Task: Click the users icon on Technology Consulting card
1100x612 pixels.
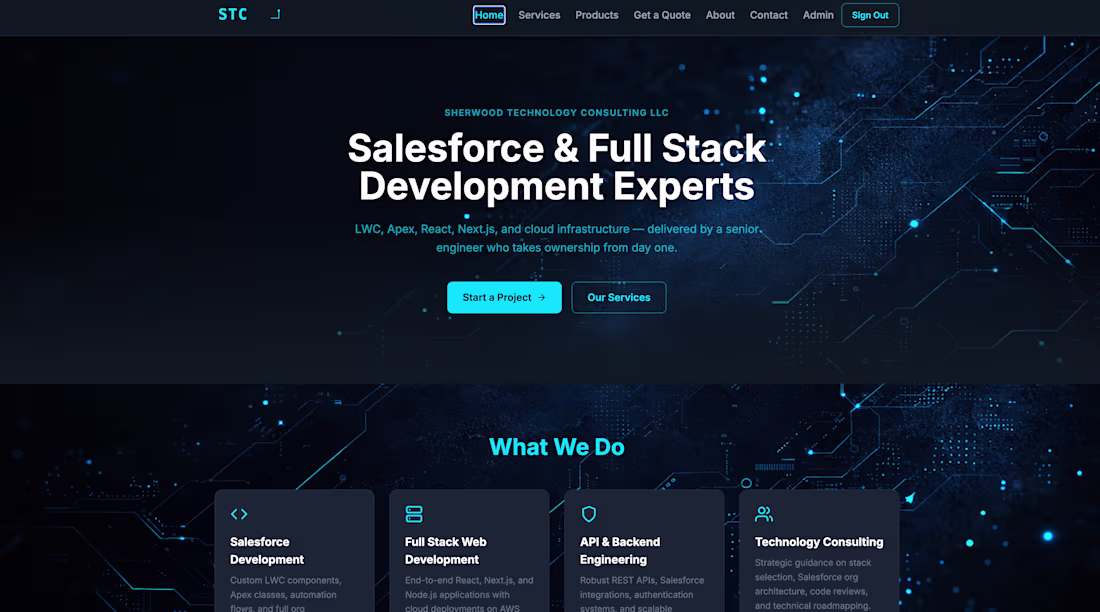Action: (x=764, y=514)
